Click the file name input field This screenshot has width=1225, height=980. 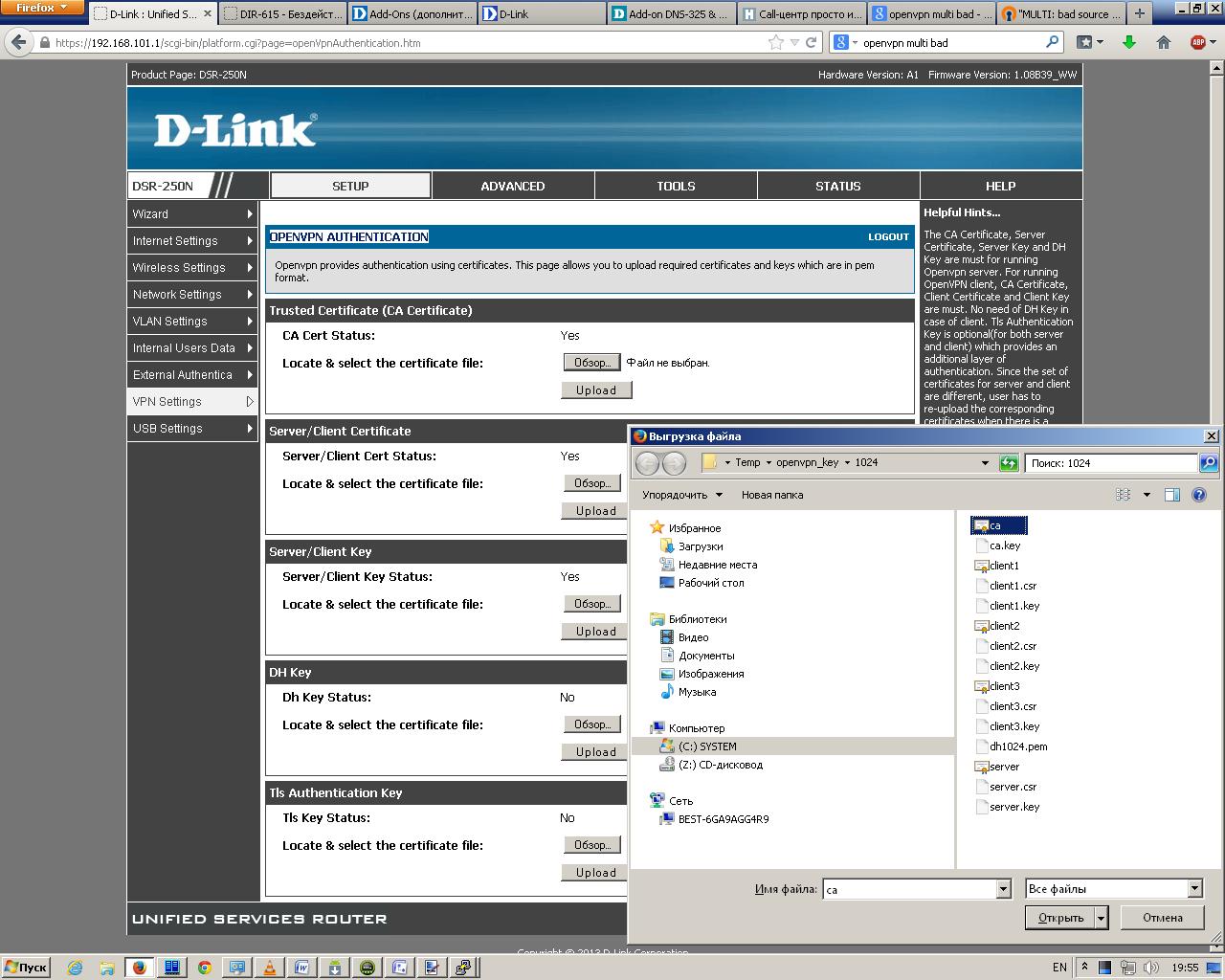coord(909,889)
